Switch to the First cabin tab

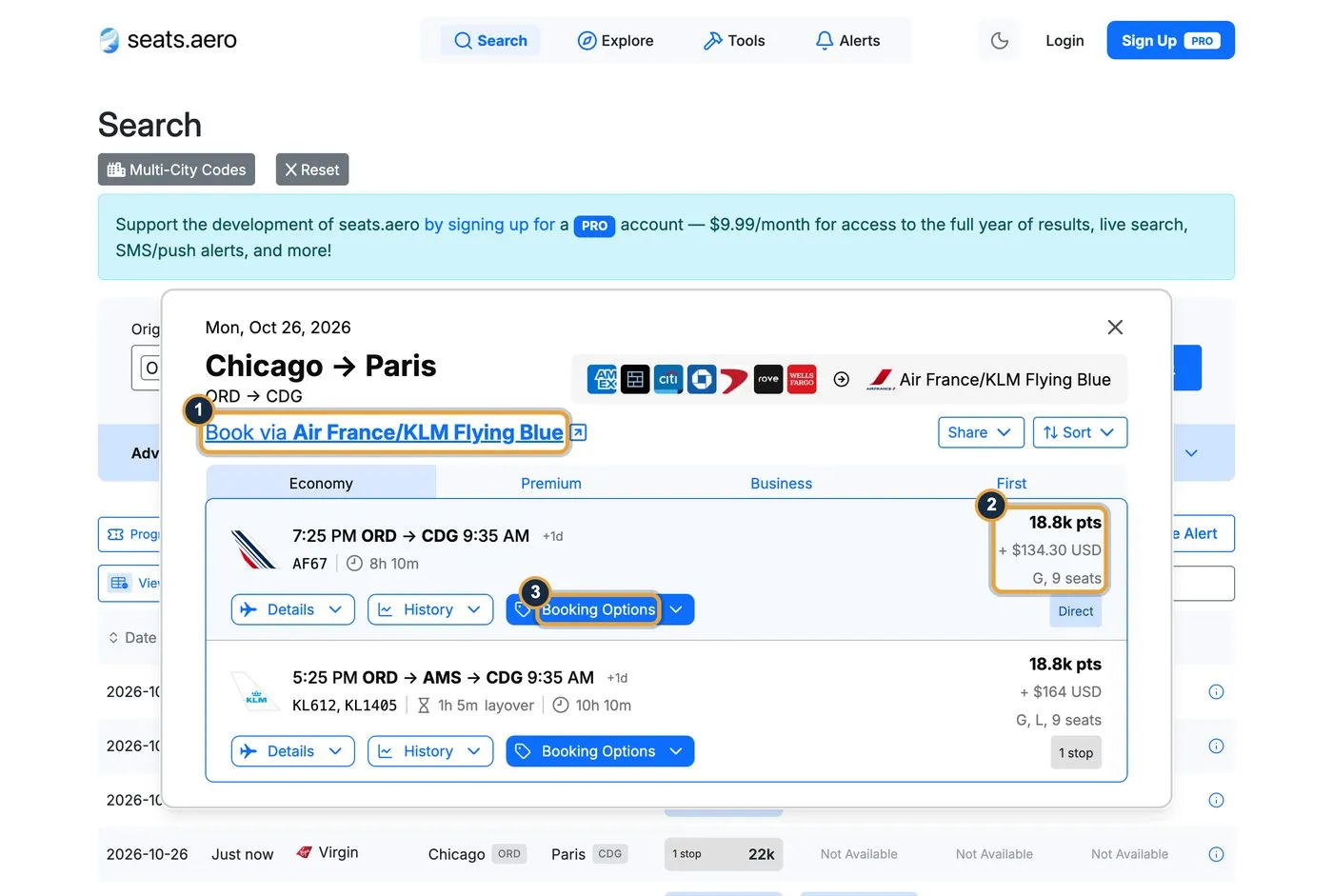[1011, 483]
